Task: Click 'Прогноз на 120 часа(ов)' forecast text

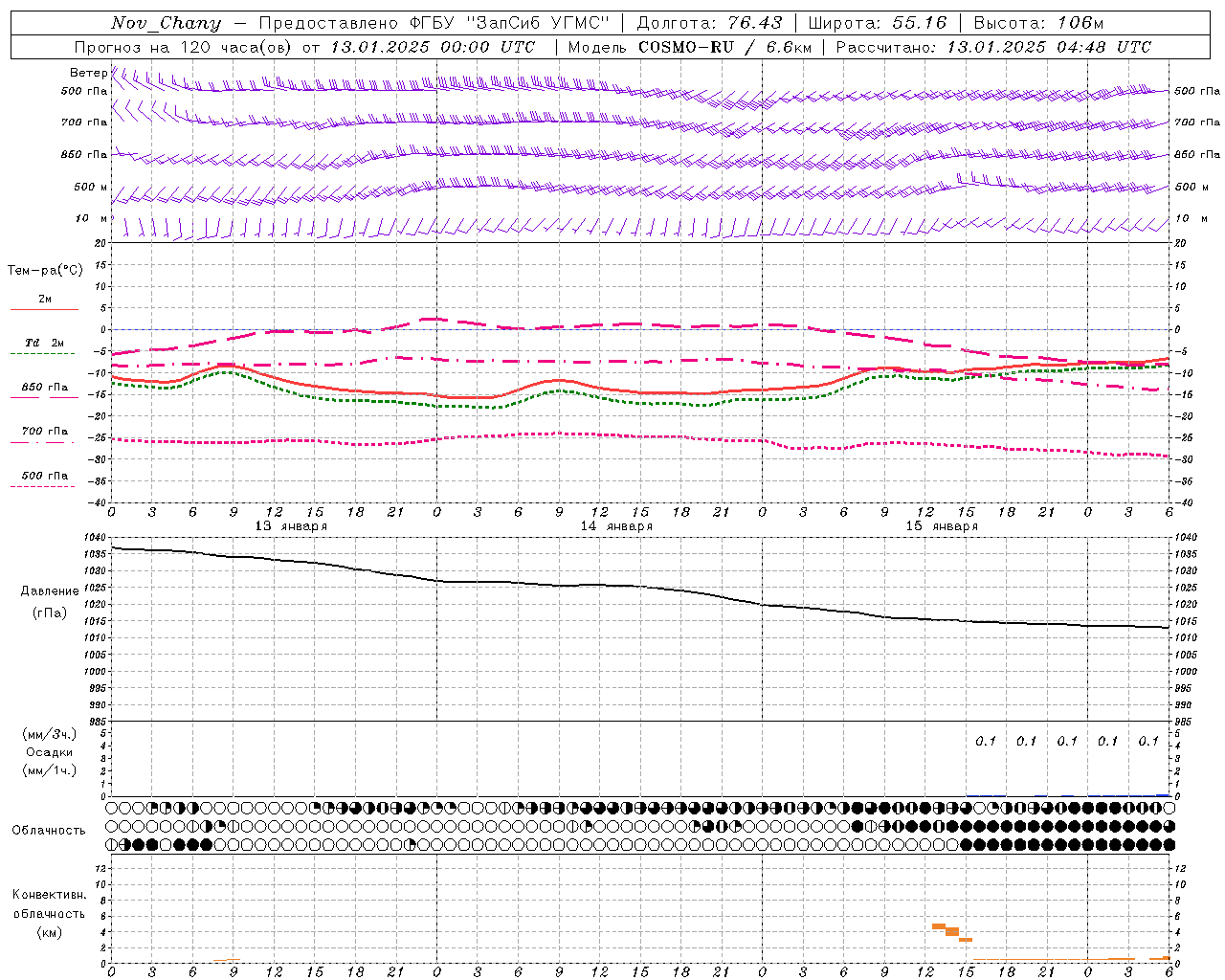Action: pyautogui.click(x=184, y=47)
